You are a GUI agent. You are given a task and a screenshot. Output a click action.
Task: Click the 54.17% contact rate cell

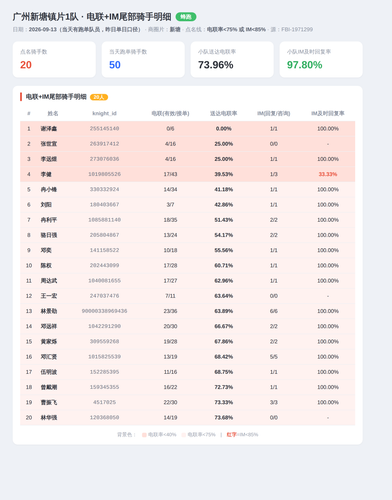tap(223, 235)
